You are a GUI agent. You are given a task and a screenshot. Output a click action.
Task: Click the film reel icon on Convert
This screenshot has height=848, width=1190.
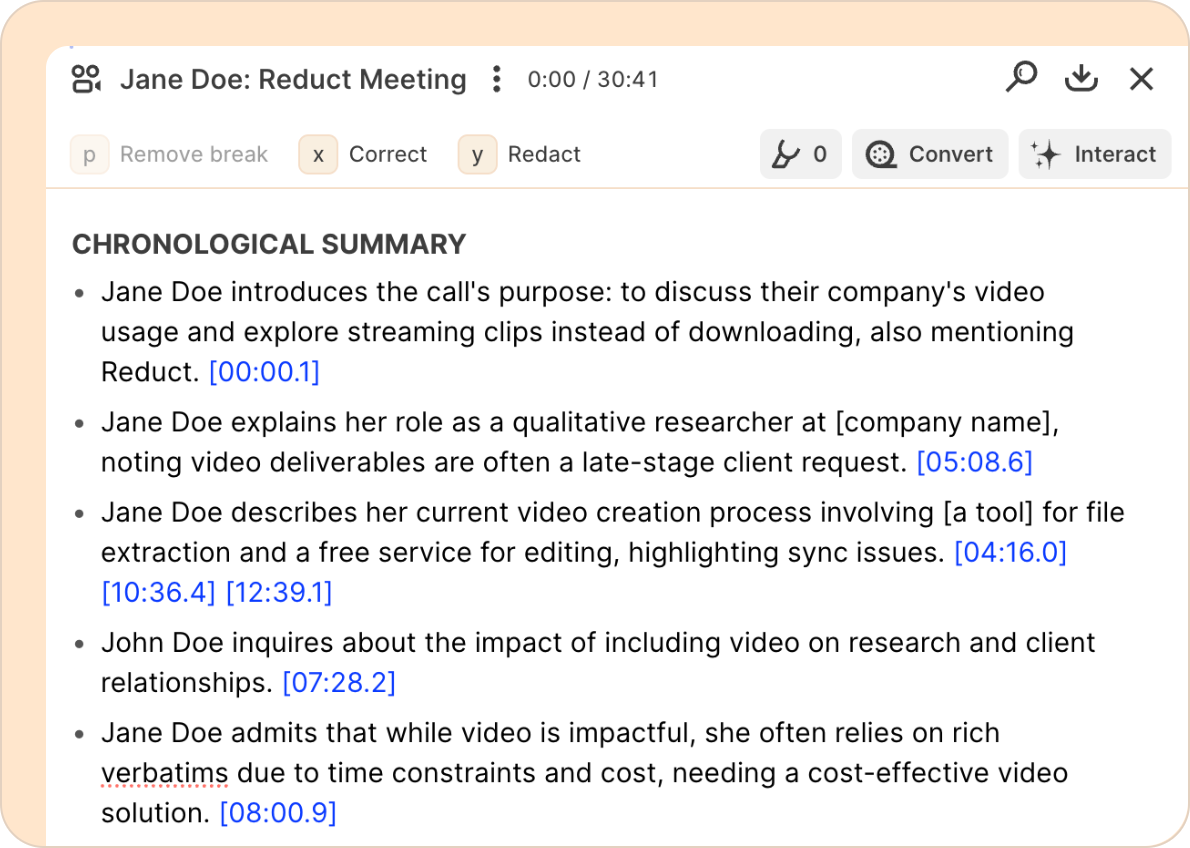[880, 154]
